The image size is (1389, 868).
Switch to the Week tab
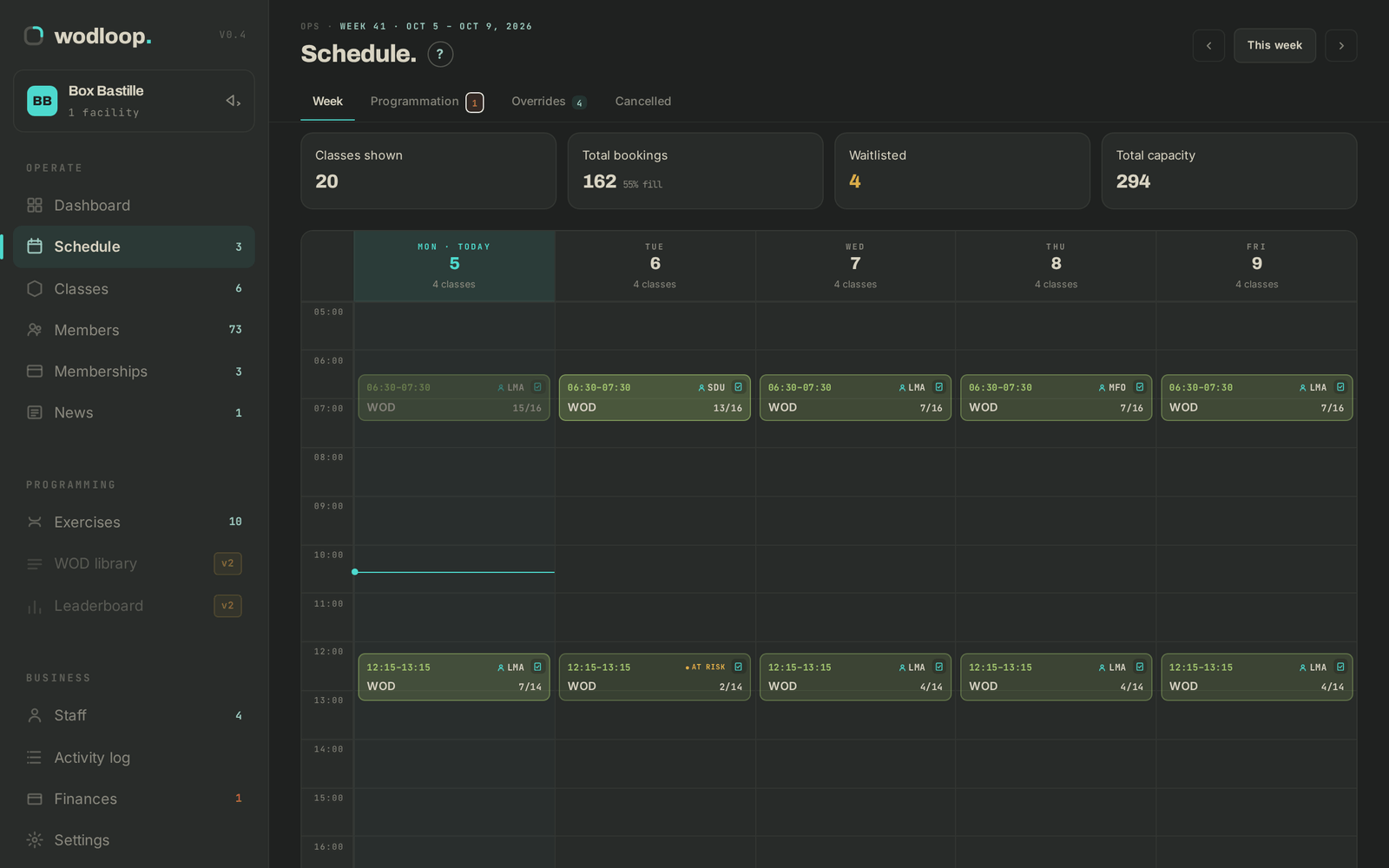pos(327,102)
